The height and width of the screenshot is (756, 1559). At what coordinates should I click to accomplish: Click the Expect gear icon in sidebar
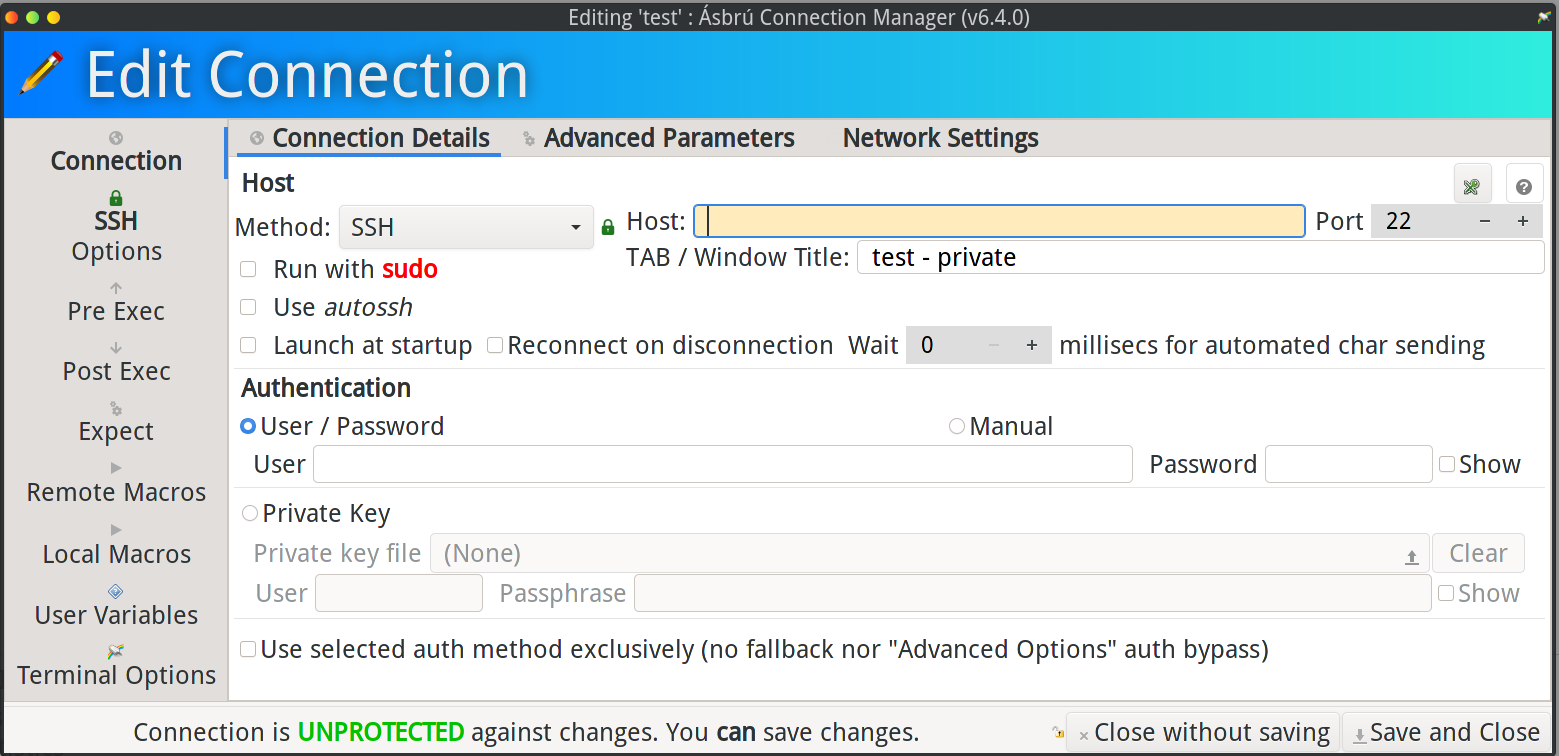click(x=116, y=408)
